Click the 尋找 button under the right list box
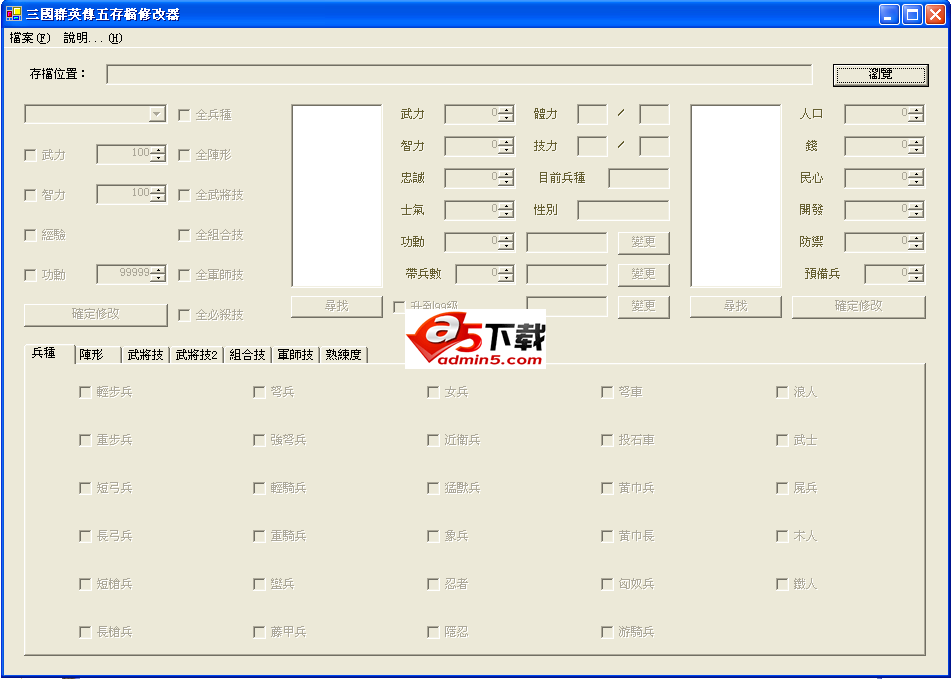 pyautogui.click(x=736, y=306)
